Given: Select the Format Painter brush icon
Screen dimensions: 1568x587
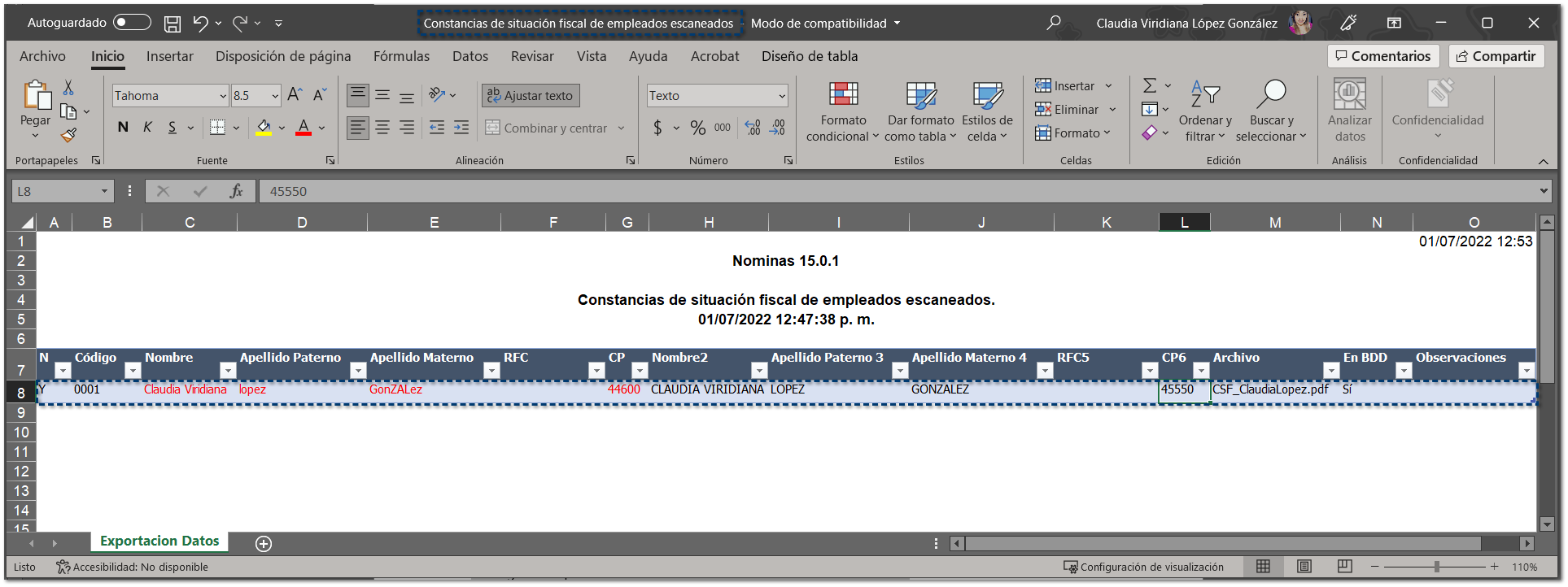Looking at the screenshot, I should coord(68,135).
